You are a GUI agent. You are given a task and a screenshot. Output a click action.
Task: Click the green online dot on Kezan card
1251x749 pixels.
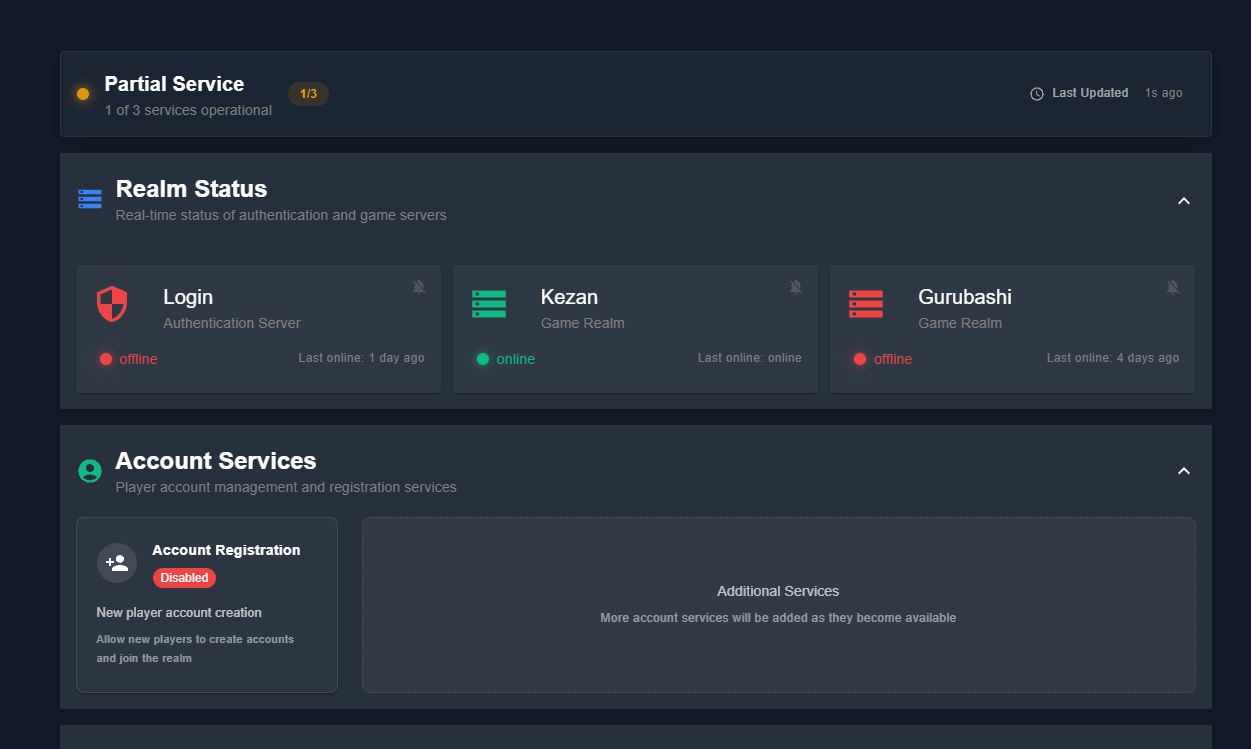click(483, 359)
